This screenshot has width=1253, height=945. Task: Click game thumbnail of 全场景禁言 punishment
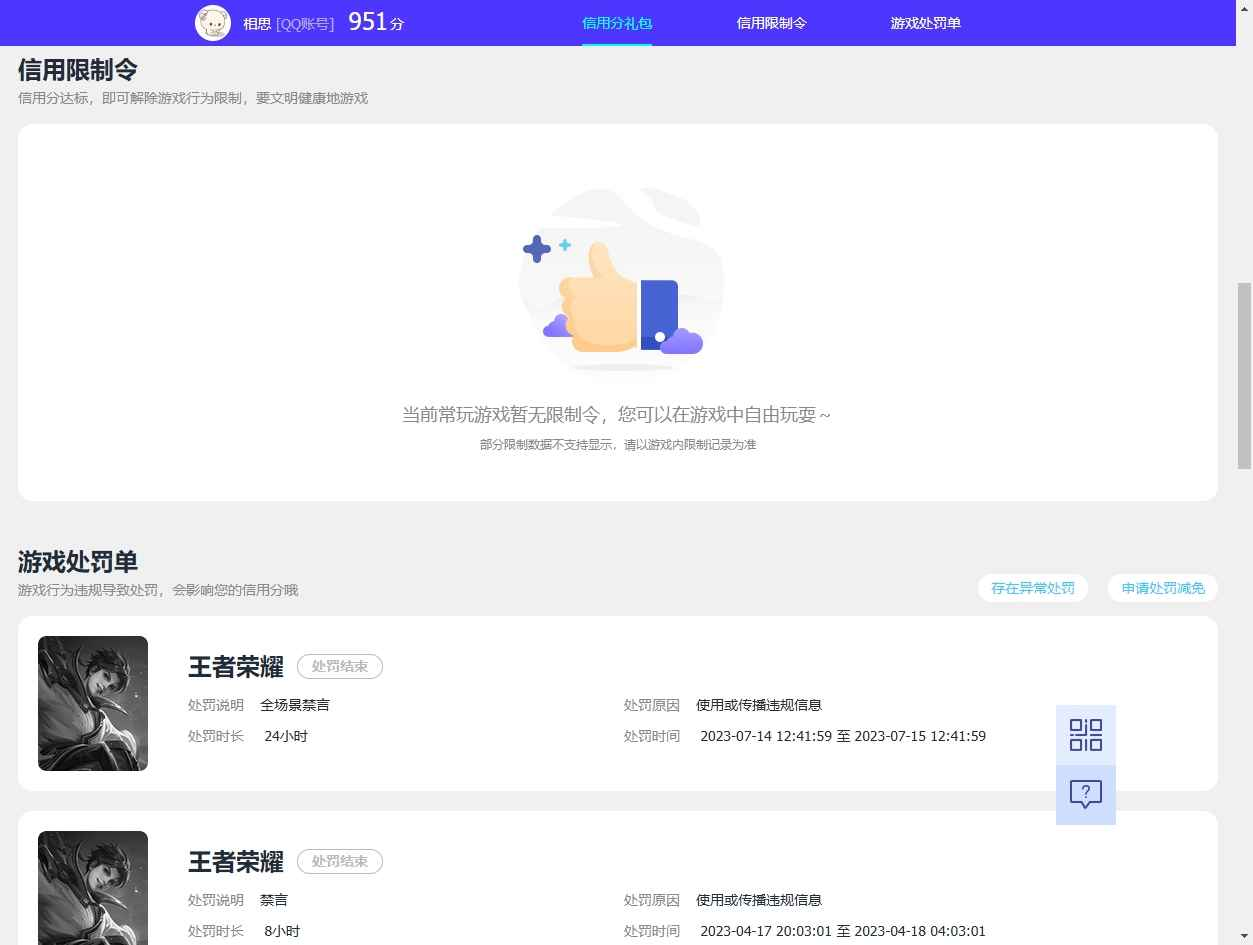93,703
